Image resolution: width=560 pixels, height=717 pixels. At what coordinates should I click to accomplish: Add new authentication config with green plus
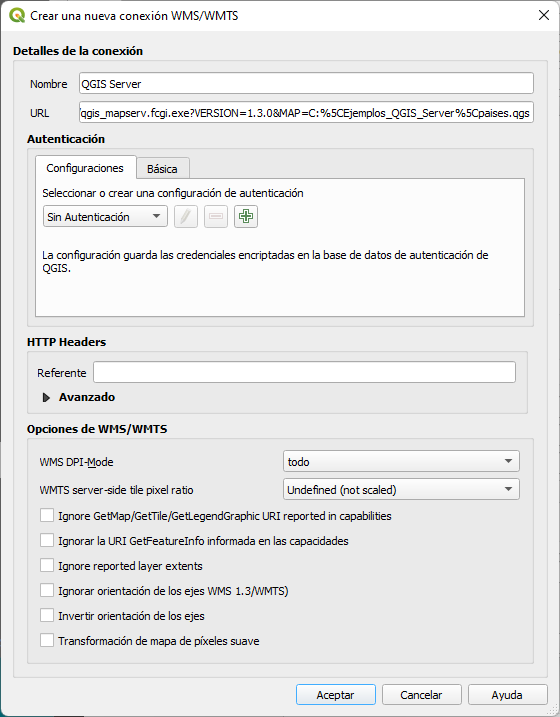pyautogui.click(x=246, y=216)
